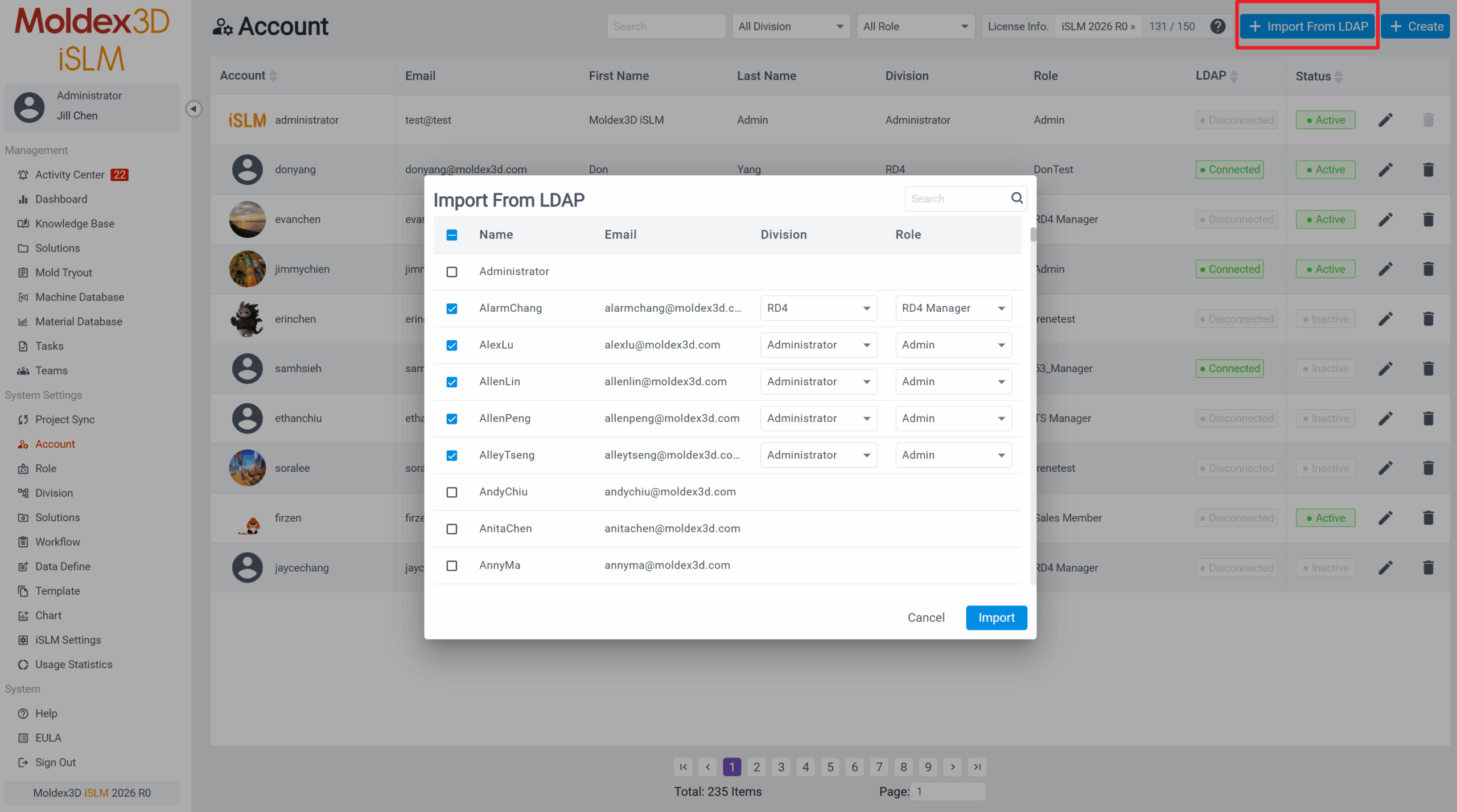The height and width of the screenshot is (812, 1457).
Task: Uncheck the AllenPeng checkbox
Action: 451,419
